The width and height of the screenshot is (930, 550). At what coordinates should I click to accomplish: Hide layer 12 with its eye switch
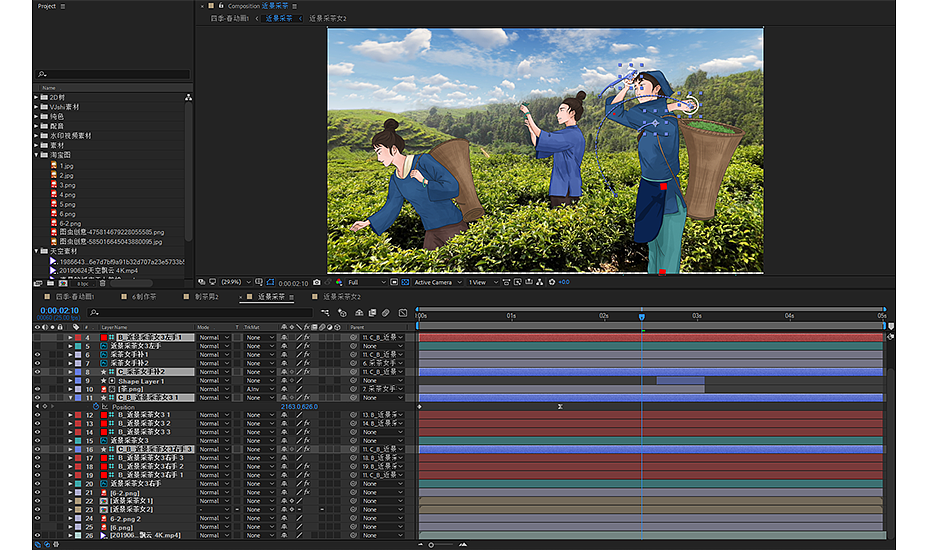[37, 415]
